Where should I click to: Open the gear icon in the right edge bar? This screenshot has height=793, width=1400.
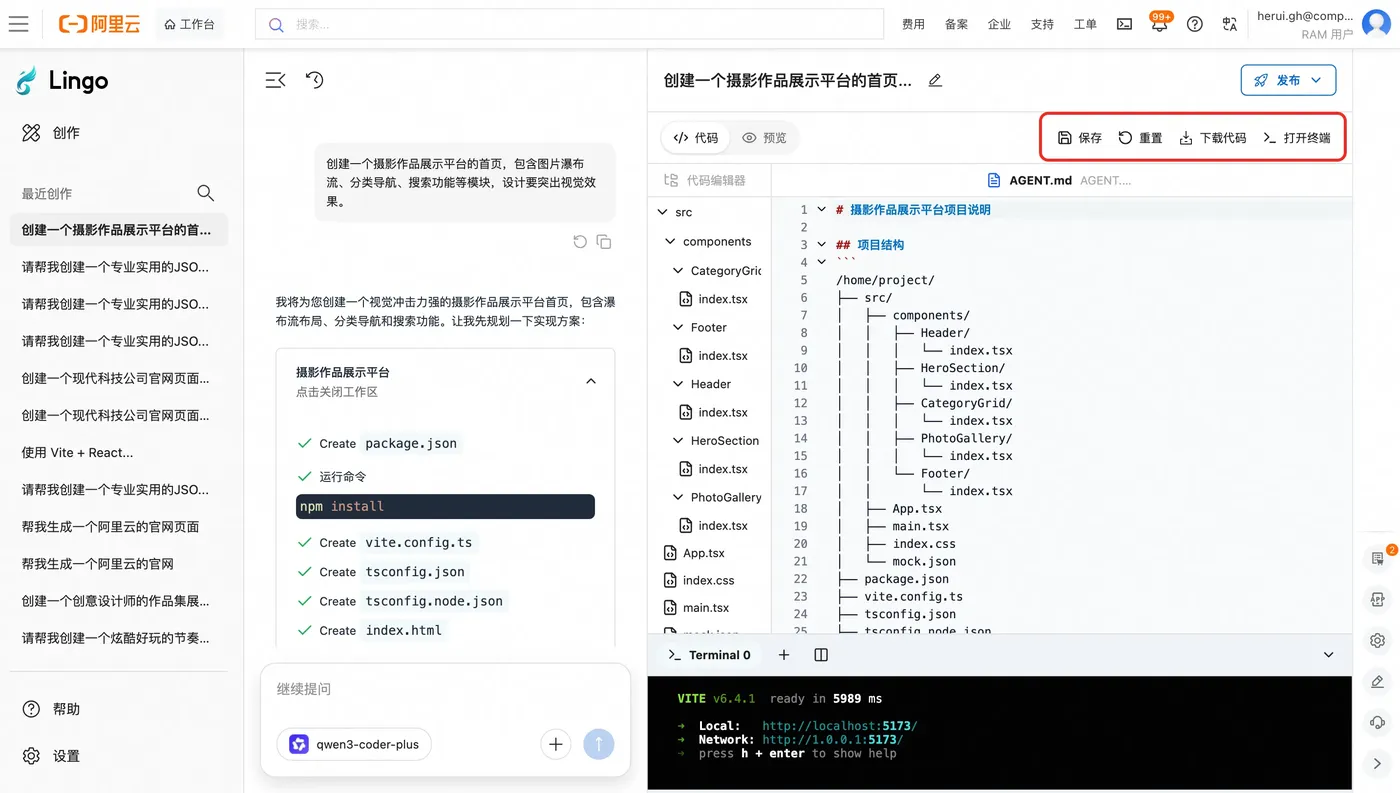(1378, 640)
